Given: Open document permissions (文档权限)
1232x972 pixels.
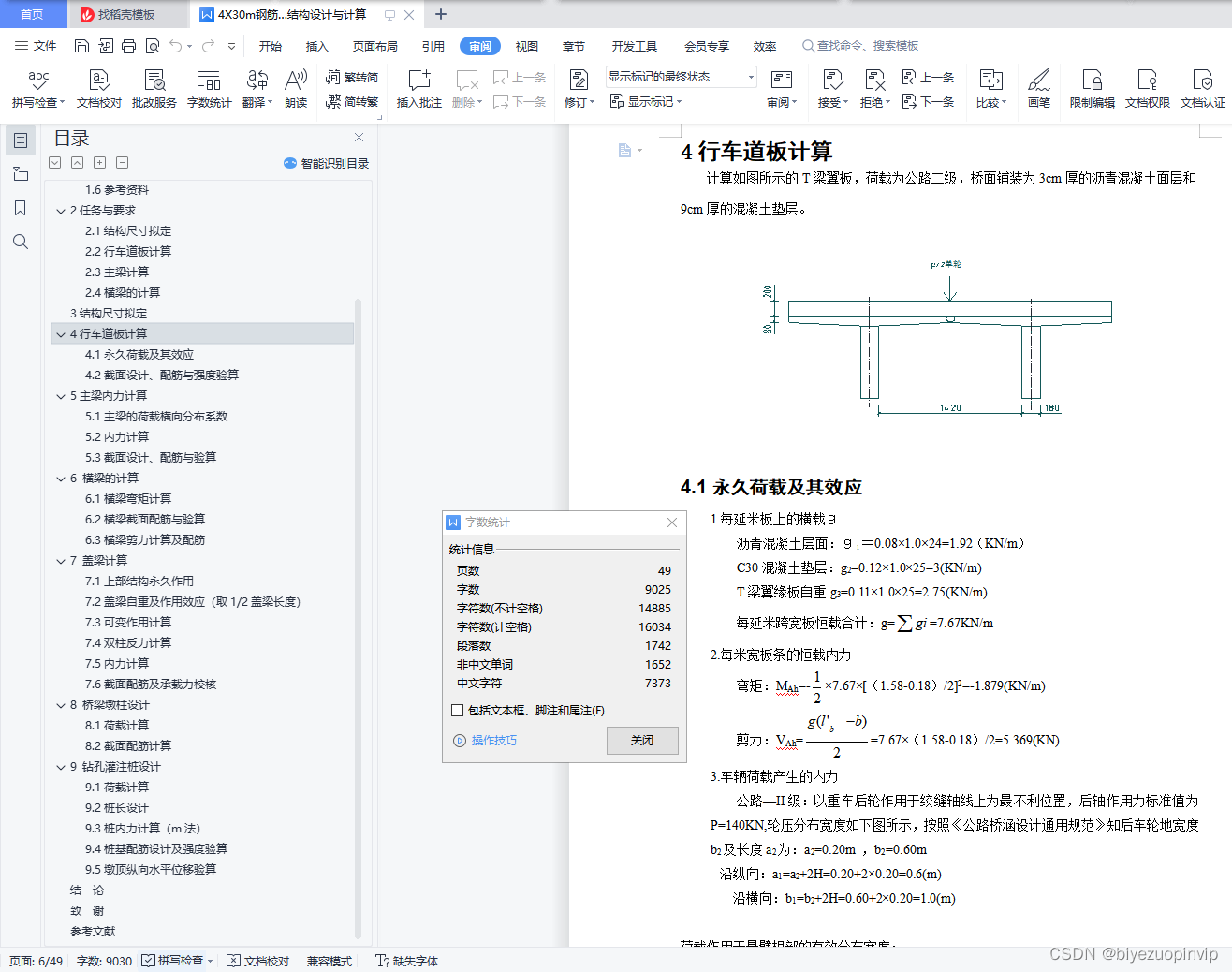Looking at the screenshot, I should pyautogui.click(x=1148, y=89).
